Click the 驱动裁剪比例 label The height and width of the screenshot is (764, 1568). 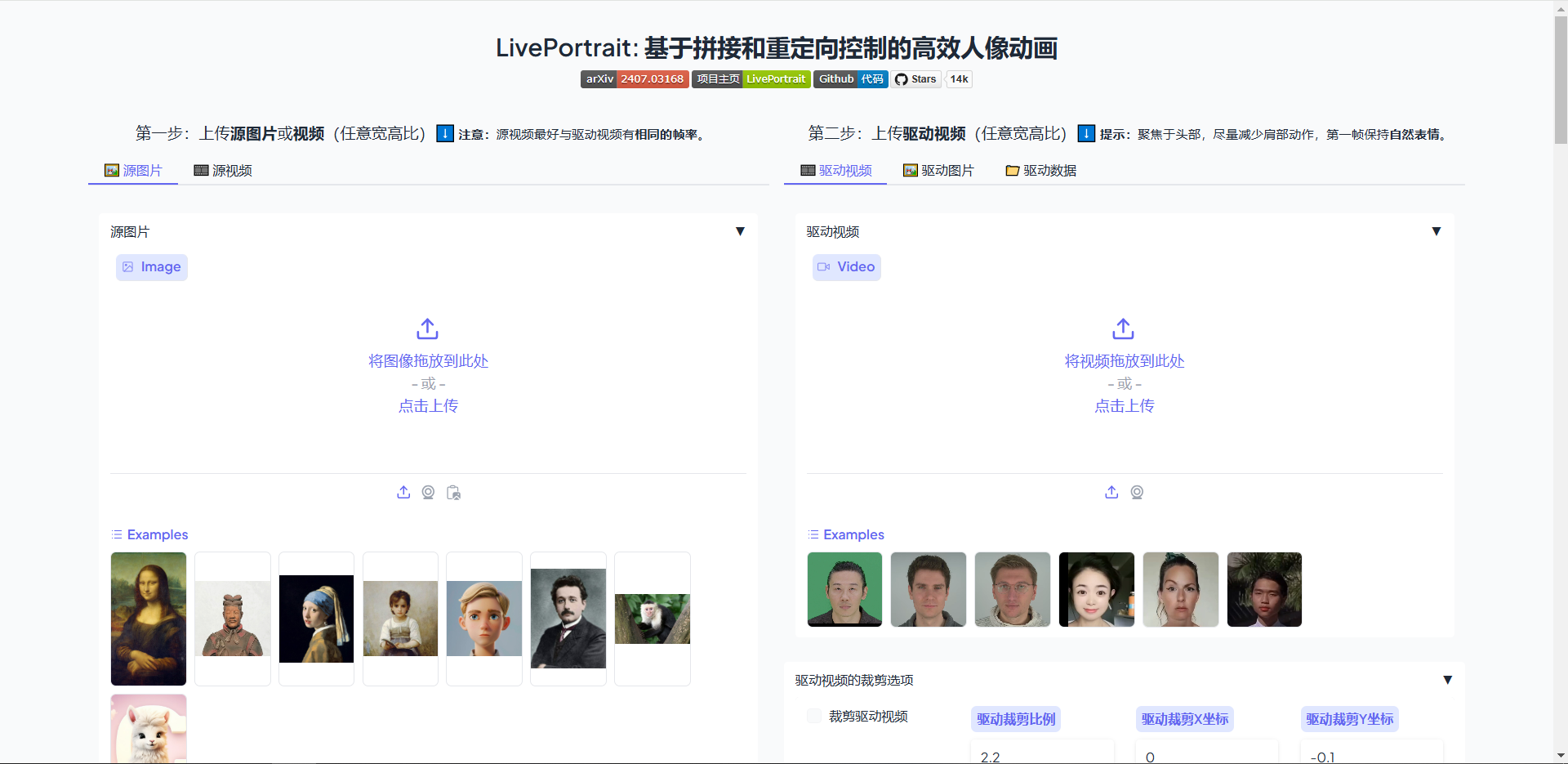pyautogui.click(x=1016, y=719)
